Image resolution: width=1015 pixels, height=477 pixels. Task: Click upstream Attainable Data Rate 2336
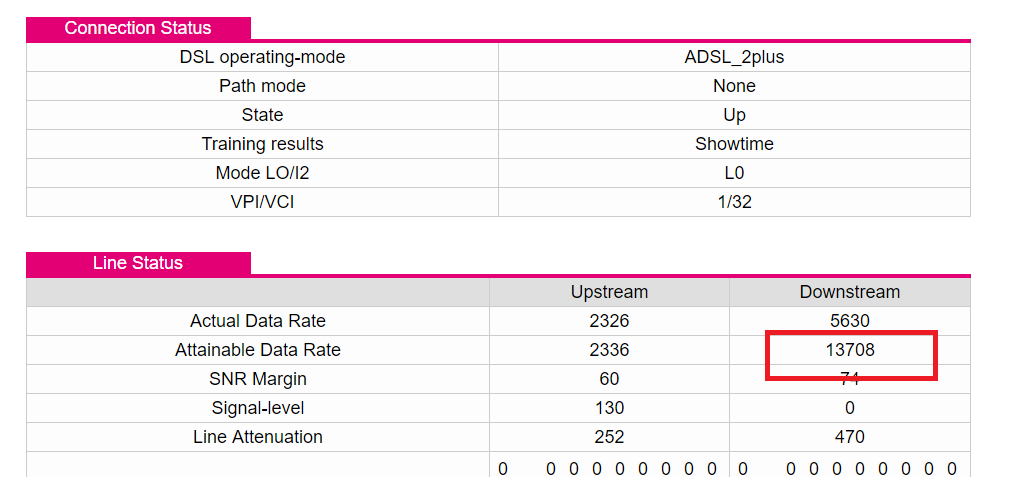click(x=609, y=350)
